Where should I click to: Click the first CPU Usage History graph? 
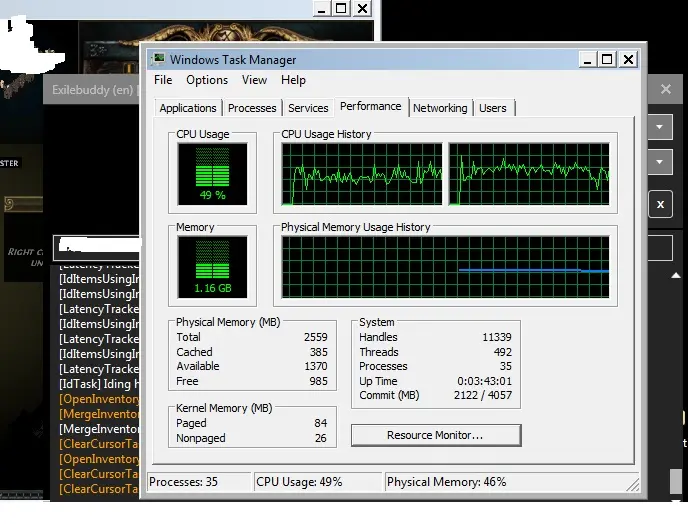click(362, 174)
